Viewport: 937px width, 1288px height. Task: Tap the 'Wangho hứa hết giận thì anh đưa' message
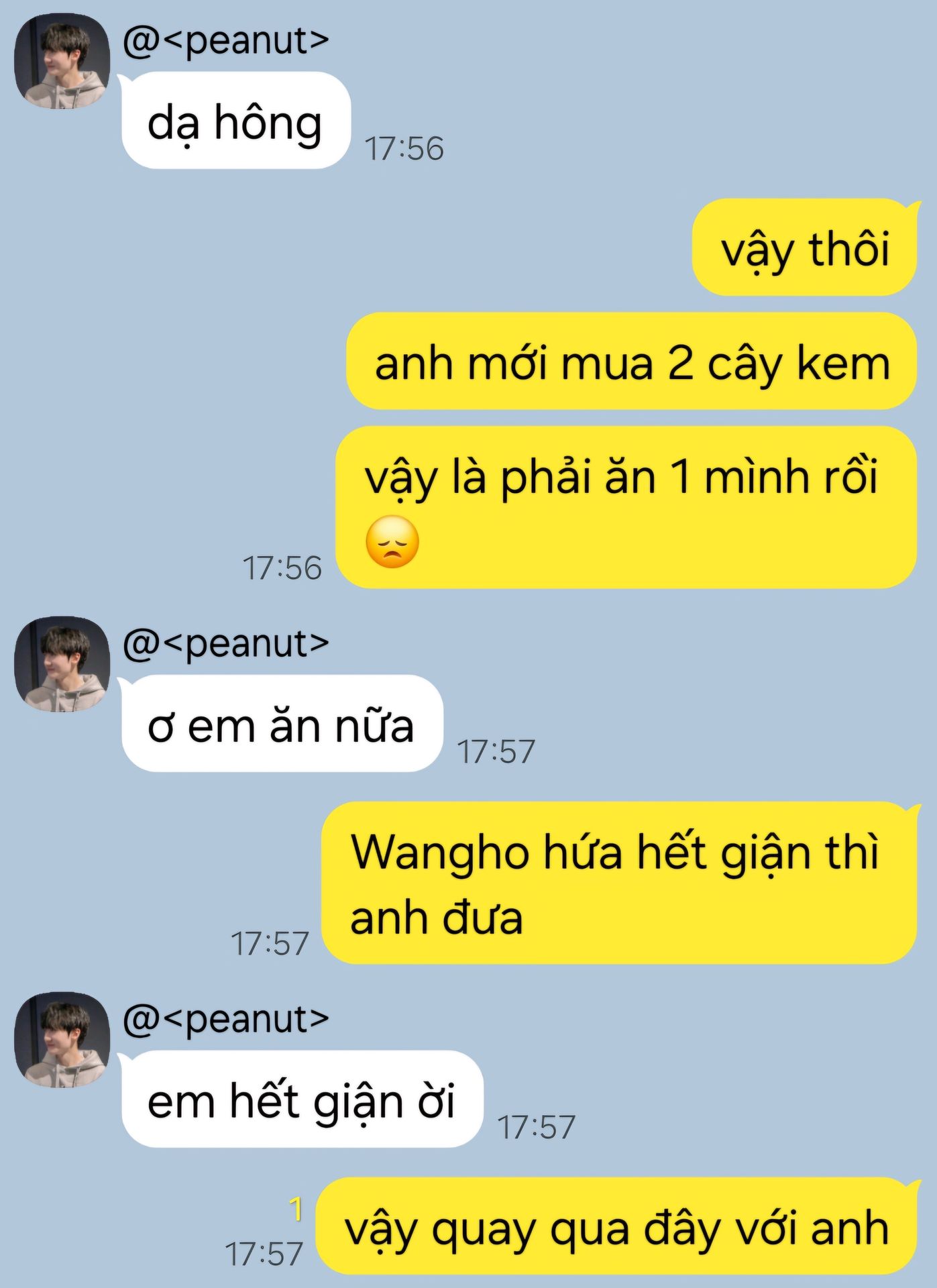(x=619, y=883)
